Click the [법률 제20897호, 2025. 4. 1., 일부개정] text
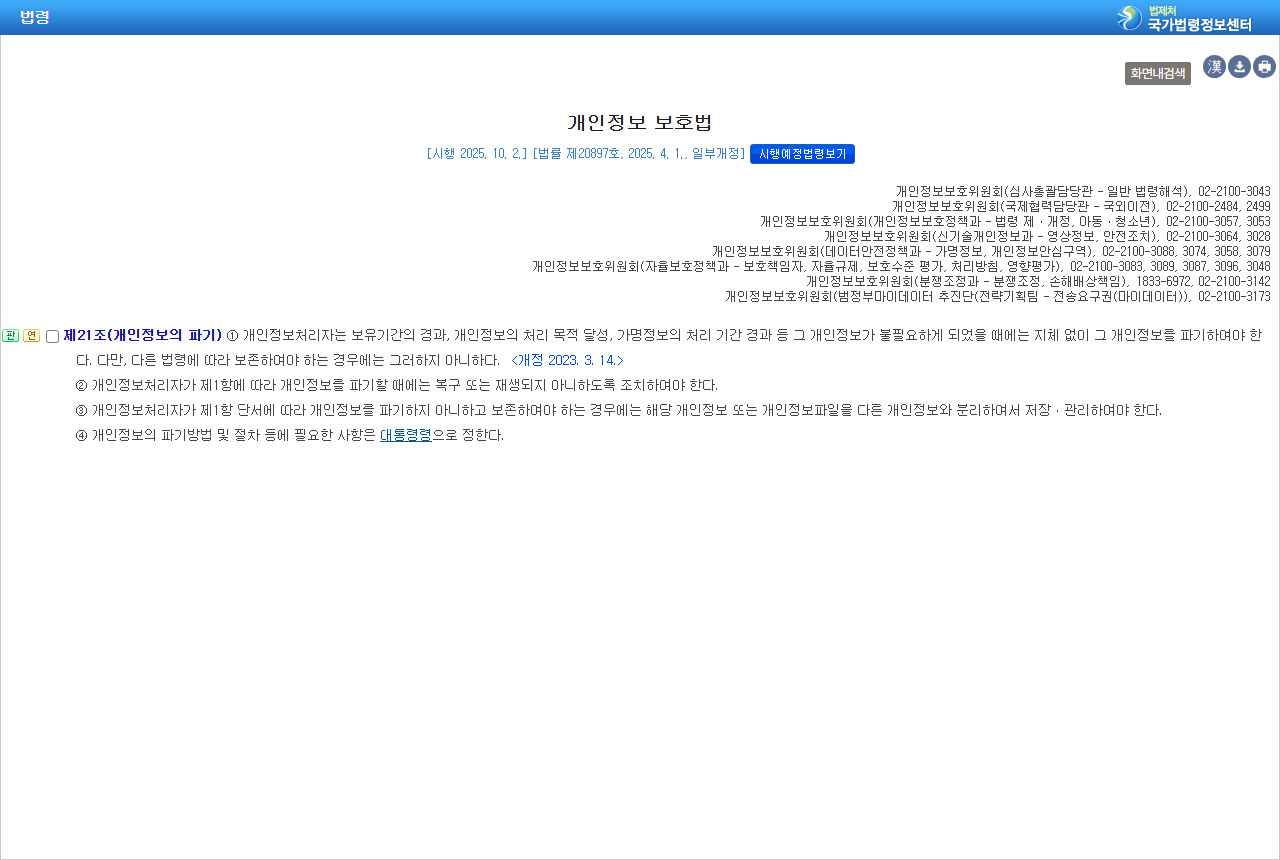This screenshot has width=1280, height=860. point(639,154)
